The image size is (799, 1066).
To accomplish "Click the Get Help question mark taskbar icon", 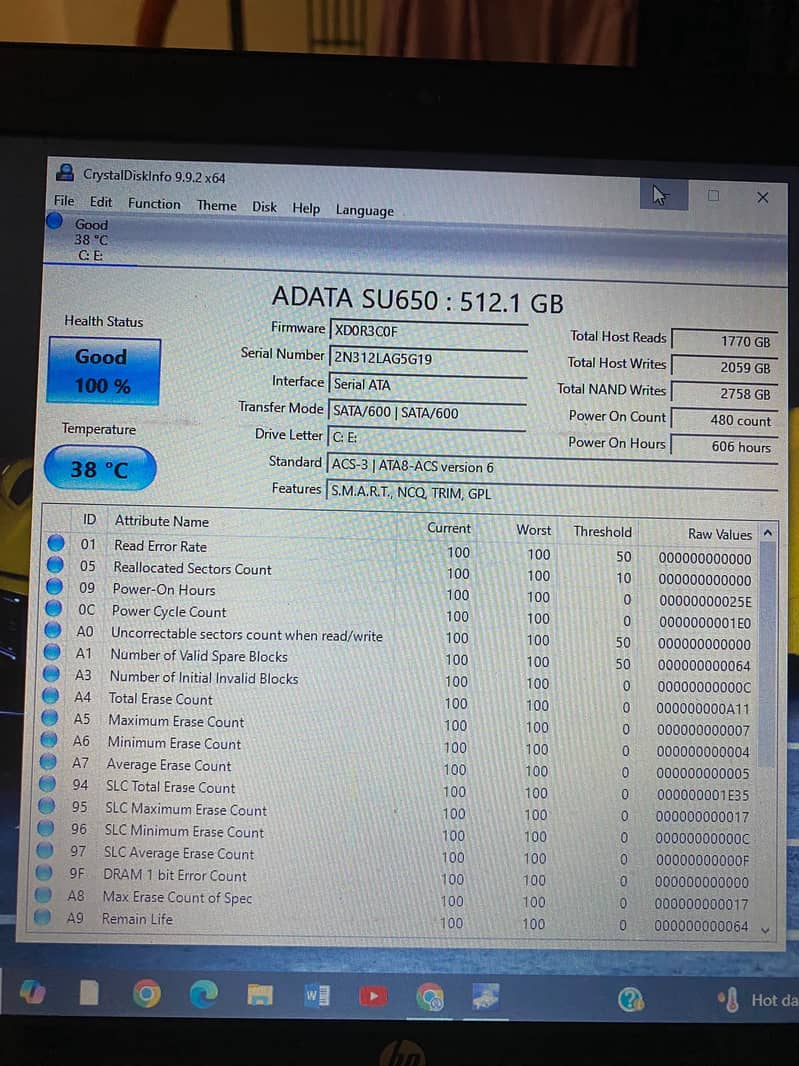I will click(630, 999).
